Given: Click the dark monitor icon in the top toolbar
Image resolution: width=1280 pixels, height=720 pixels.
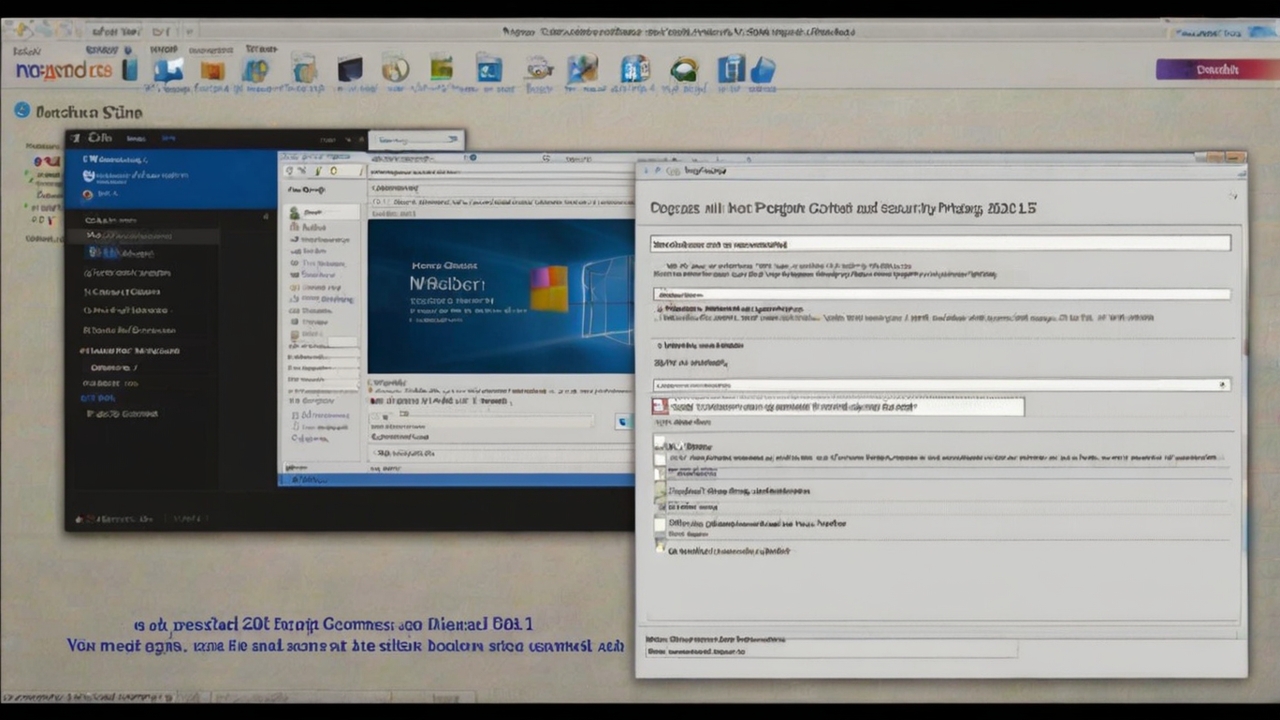Looking at the screenshot, I should pyautogui.click(x=350, y=69).
